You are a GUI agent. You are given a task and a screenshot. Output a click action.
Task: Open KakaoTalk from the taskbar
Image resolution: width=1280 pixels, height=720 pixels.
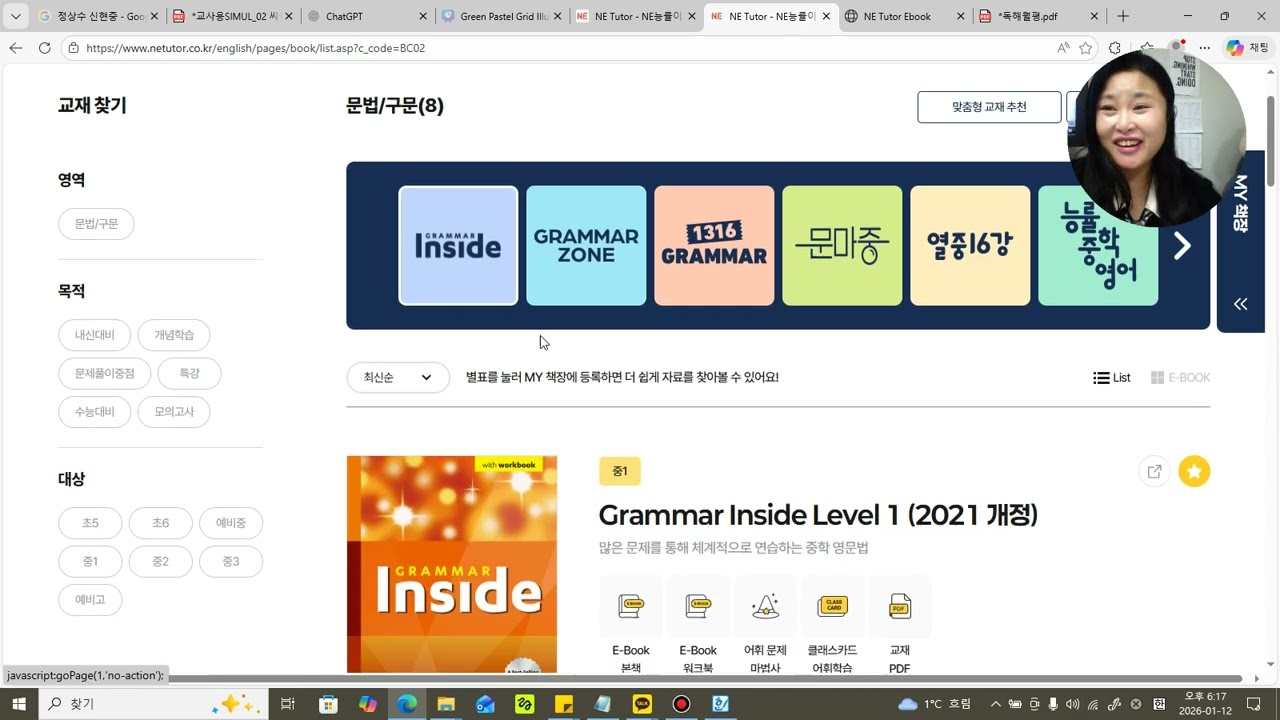[642, 704]
